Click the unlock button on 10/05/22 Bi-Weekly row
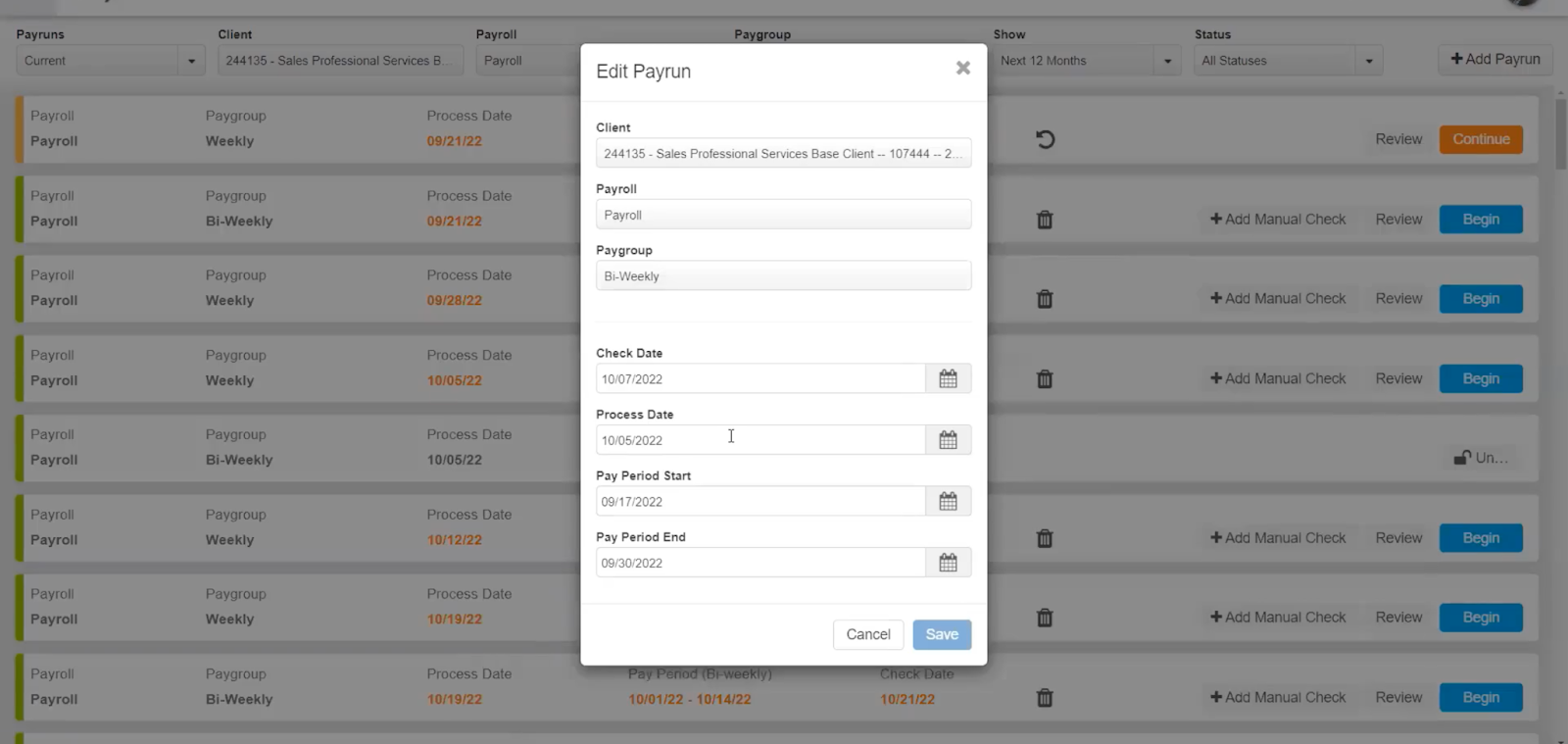This screenshot has width=1568, height=744. click(x=1481, y=458)
